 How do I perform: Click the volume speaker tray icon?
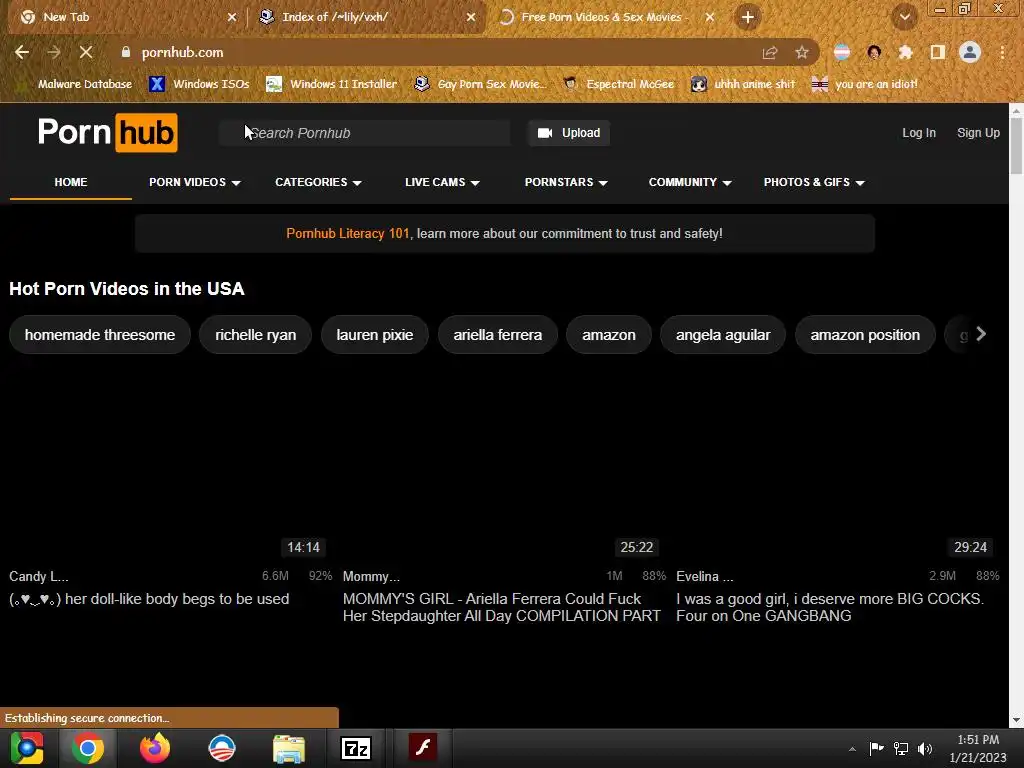pyautogui.click(x=925, y=749)
